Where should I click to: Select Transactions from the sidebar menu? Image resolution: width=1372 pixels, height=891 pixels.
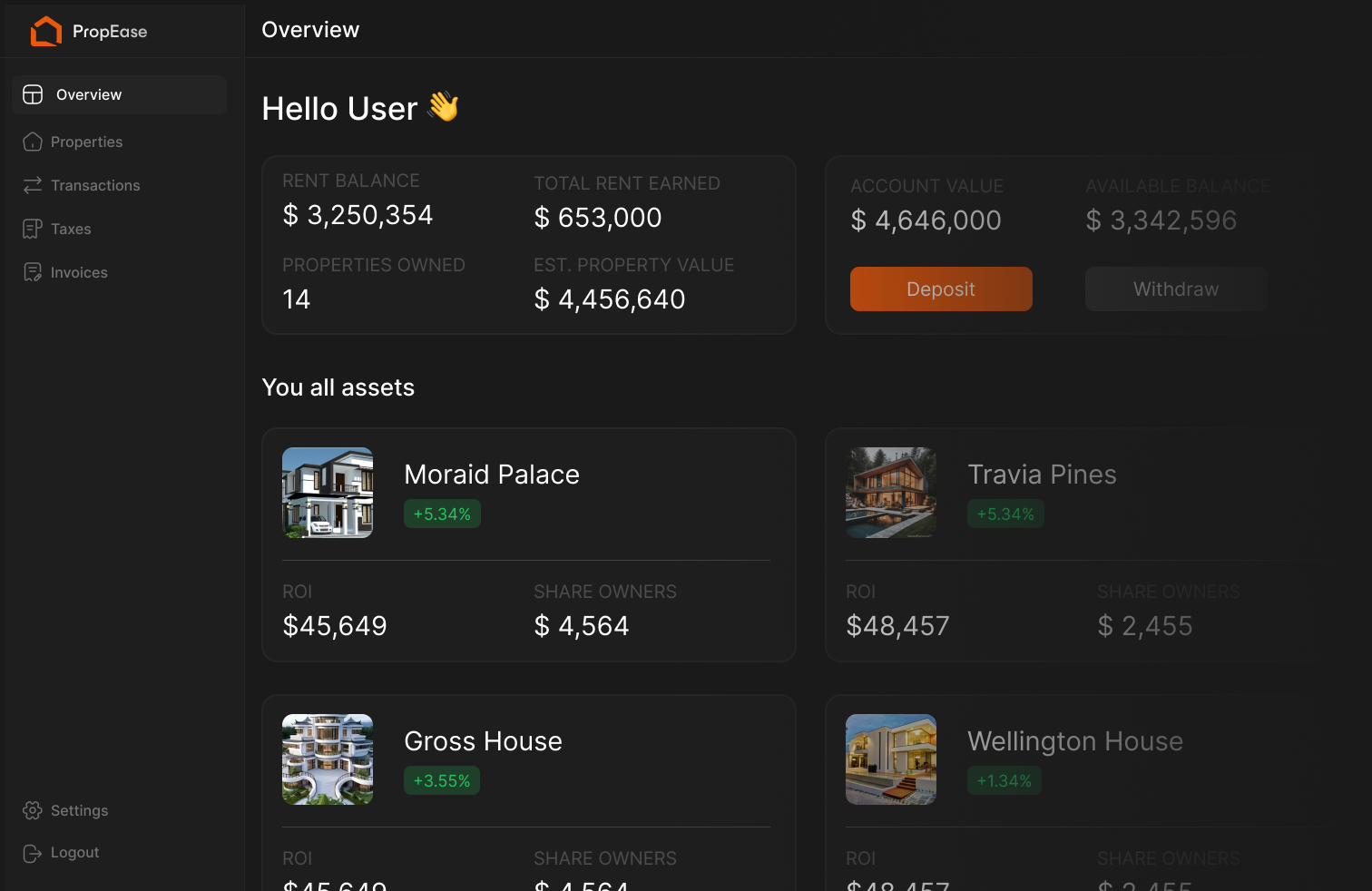click(95, 185)
